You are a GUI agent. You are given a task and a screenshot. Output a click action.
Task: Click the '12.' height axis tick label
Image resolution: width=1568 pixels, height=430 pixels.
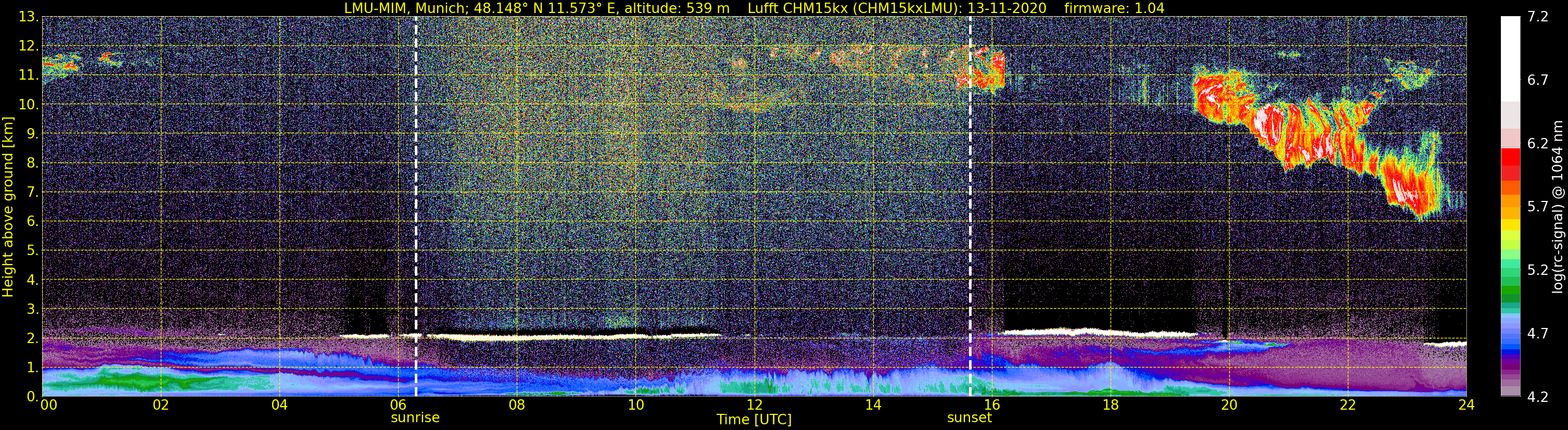(x=28, y=46)
